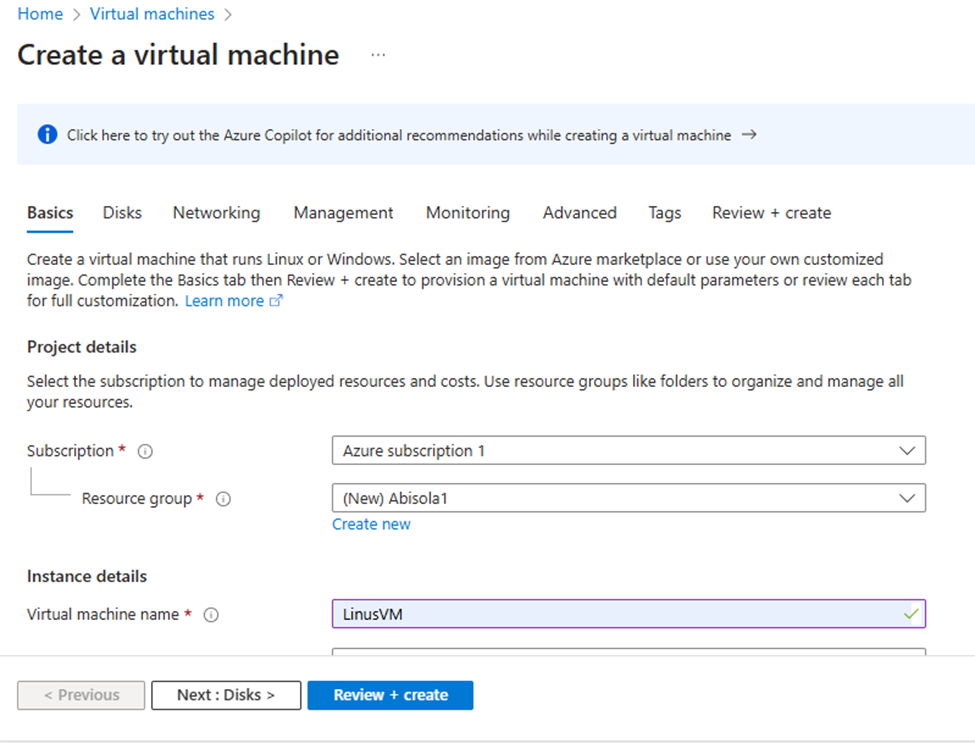Expand the Subscription dropdown
This screenshot has width=975, height=743.
click(x=906, y=451)
